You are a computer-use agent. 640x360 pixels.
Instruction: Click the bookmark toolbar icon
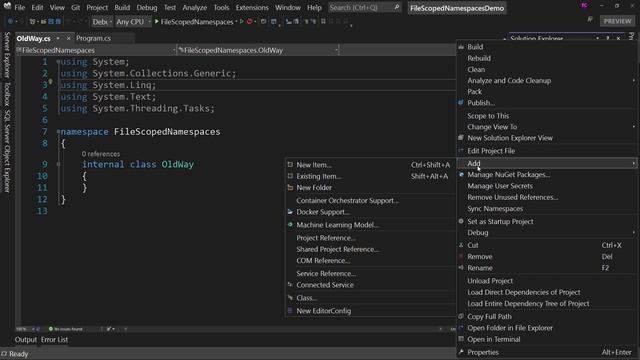323,21
